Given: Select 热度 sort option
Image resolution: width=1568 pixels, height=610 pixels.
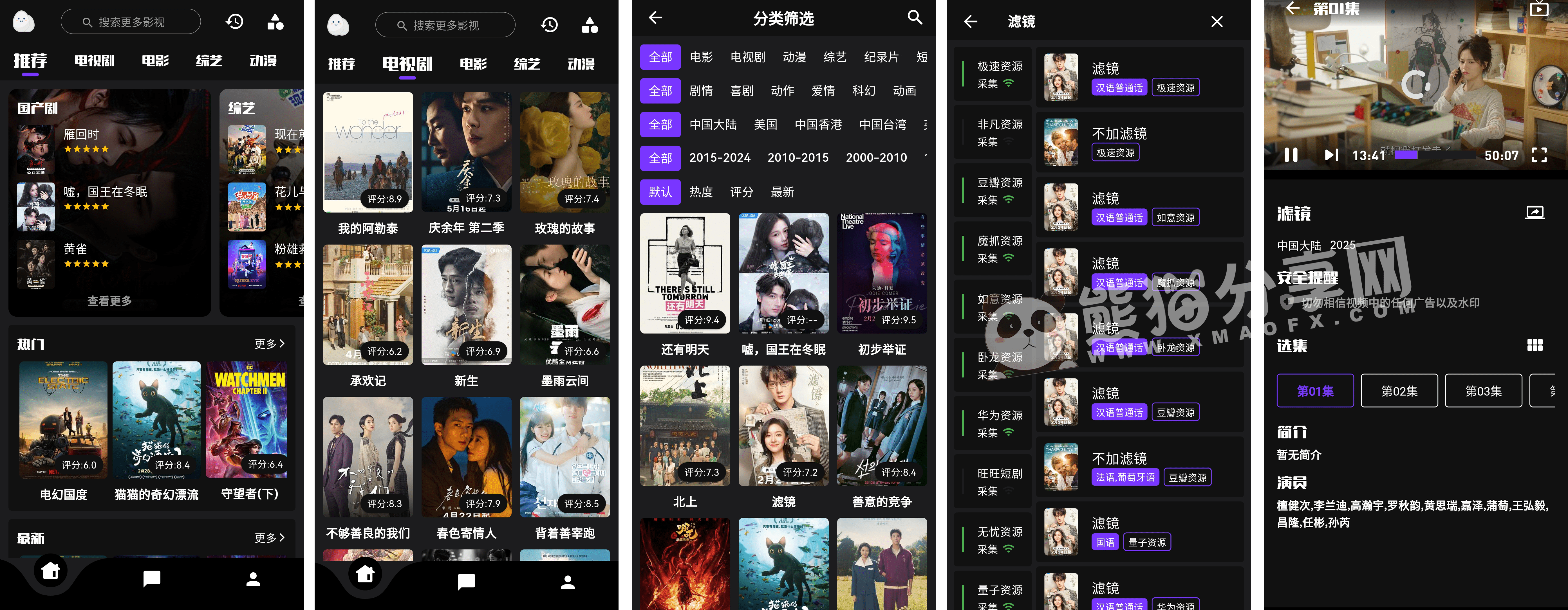Looking at the screenshot, I should pyautogui.click(x=701, y=192).
